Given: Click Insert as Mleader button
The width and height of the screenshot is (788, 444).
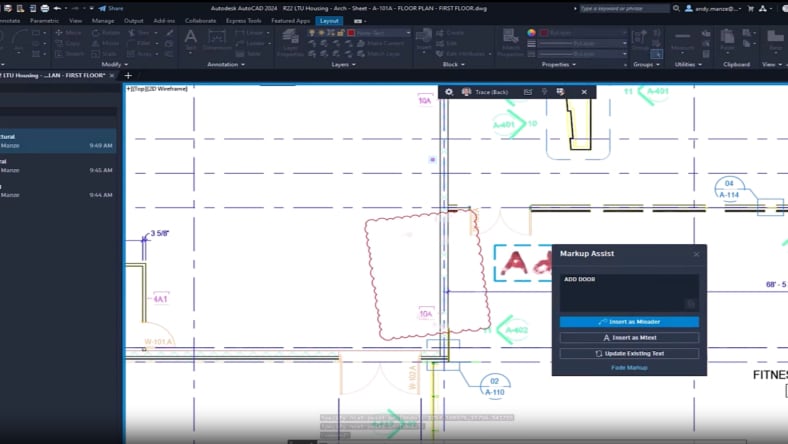Looking at the screenshot, I should 629,322.
